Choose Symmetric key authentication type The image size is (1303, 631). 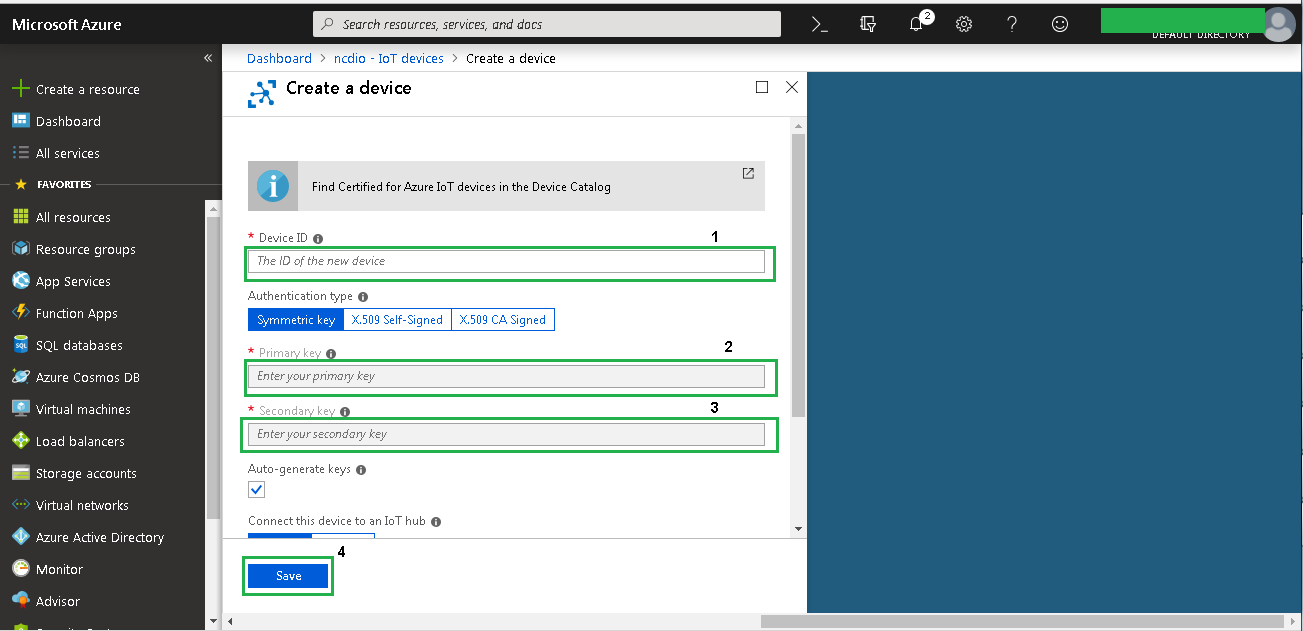point(296,320)
